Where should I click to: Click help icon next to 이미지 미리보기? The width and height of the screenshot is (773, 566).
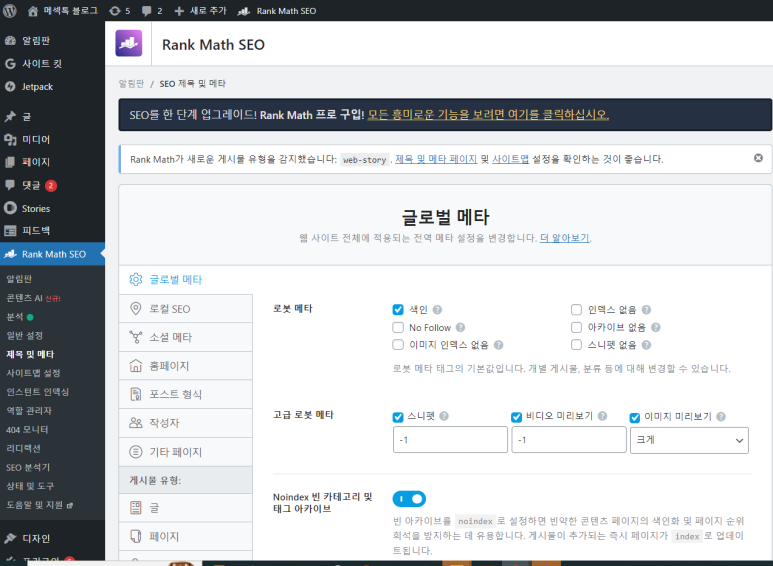point(721,417)
